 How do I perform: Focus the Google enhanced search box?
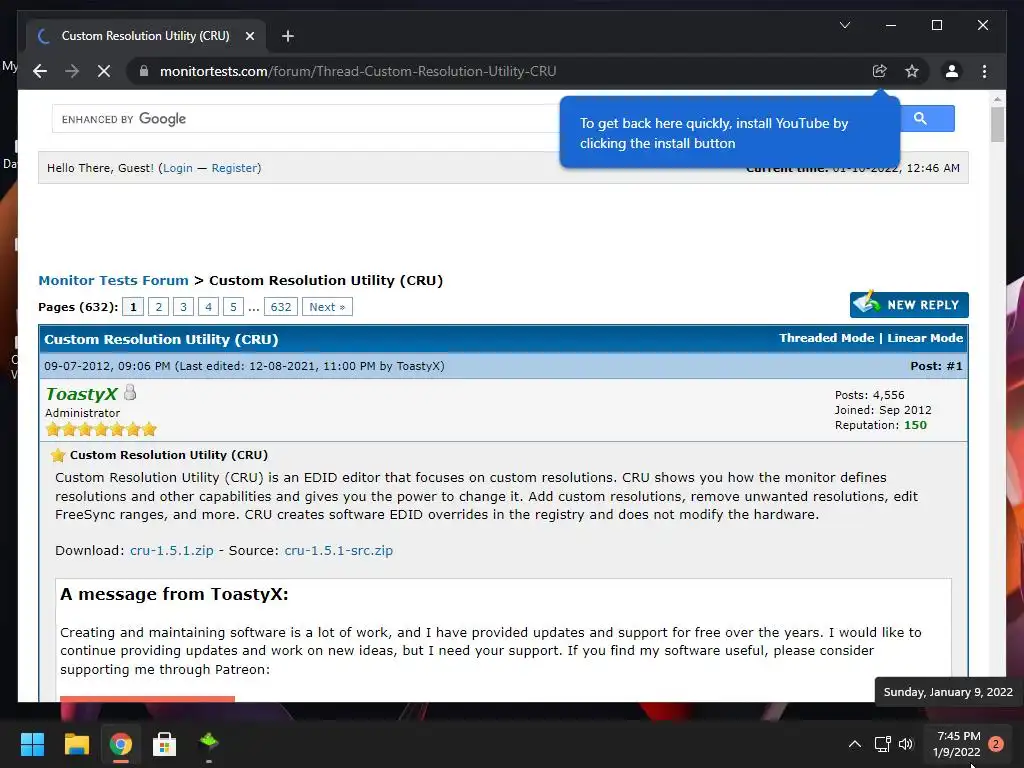[x=304, y=119]
